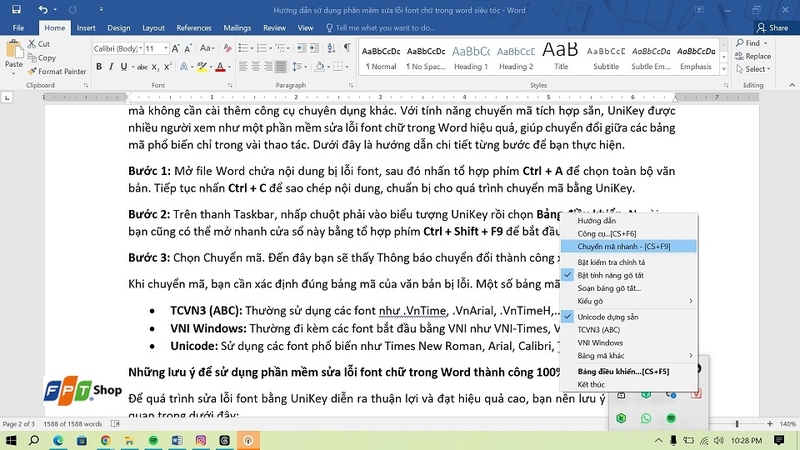Open the font color picker
This screenshot has width=800, height=450.
click(x=229, y=67)
